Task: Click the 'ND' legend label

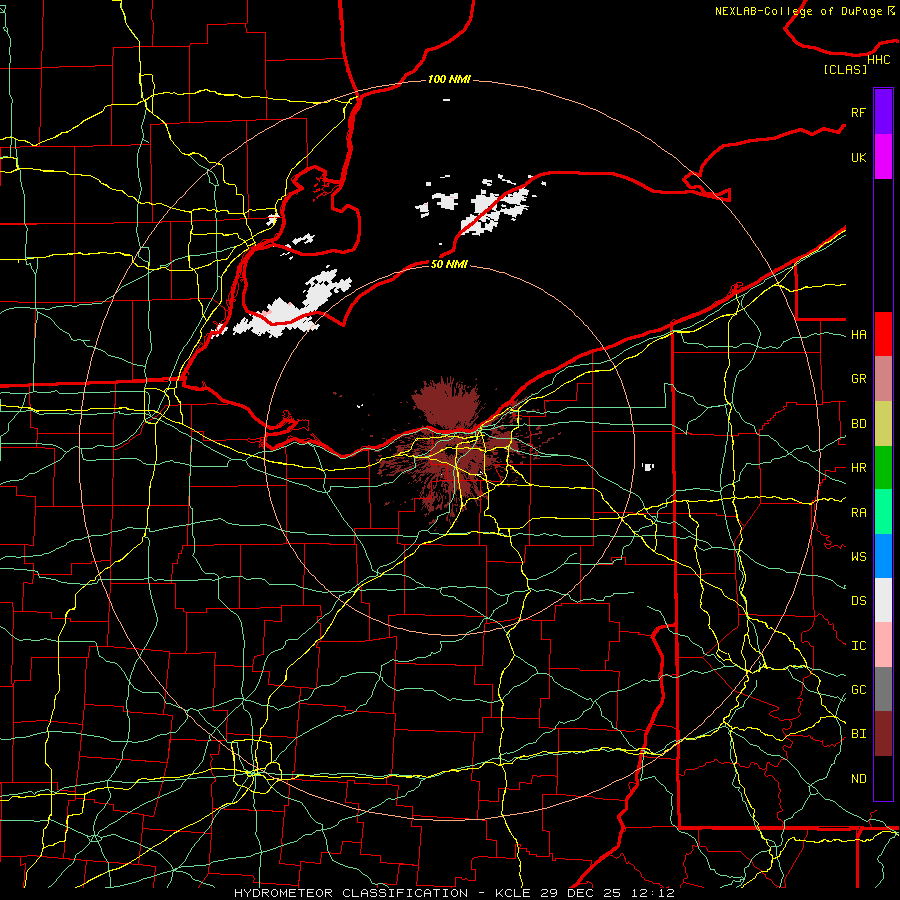Action: (858, 779)
